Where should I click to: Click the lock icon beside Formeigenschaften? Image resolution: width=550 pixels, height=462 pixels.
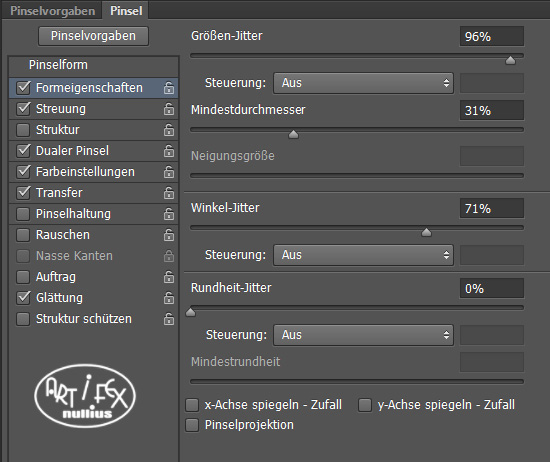pyautogui.click(x=169, y=88)
